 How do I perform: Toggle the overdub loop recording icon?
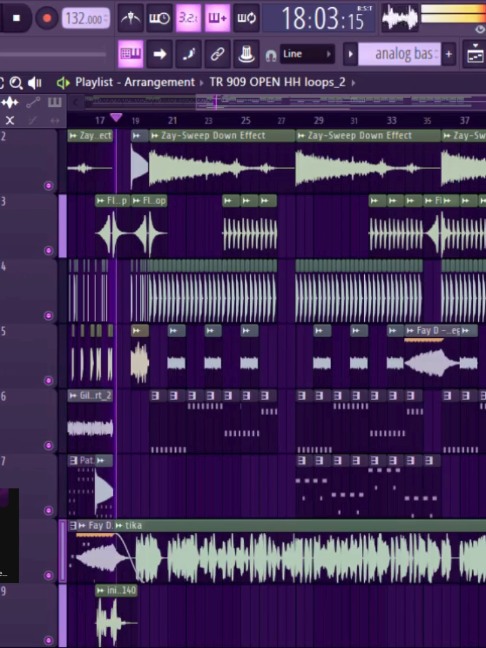tap(246, 18)
